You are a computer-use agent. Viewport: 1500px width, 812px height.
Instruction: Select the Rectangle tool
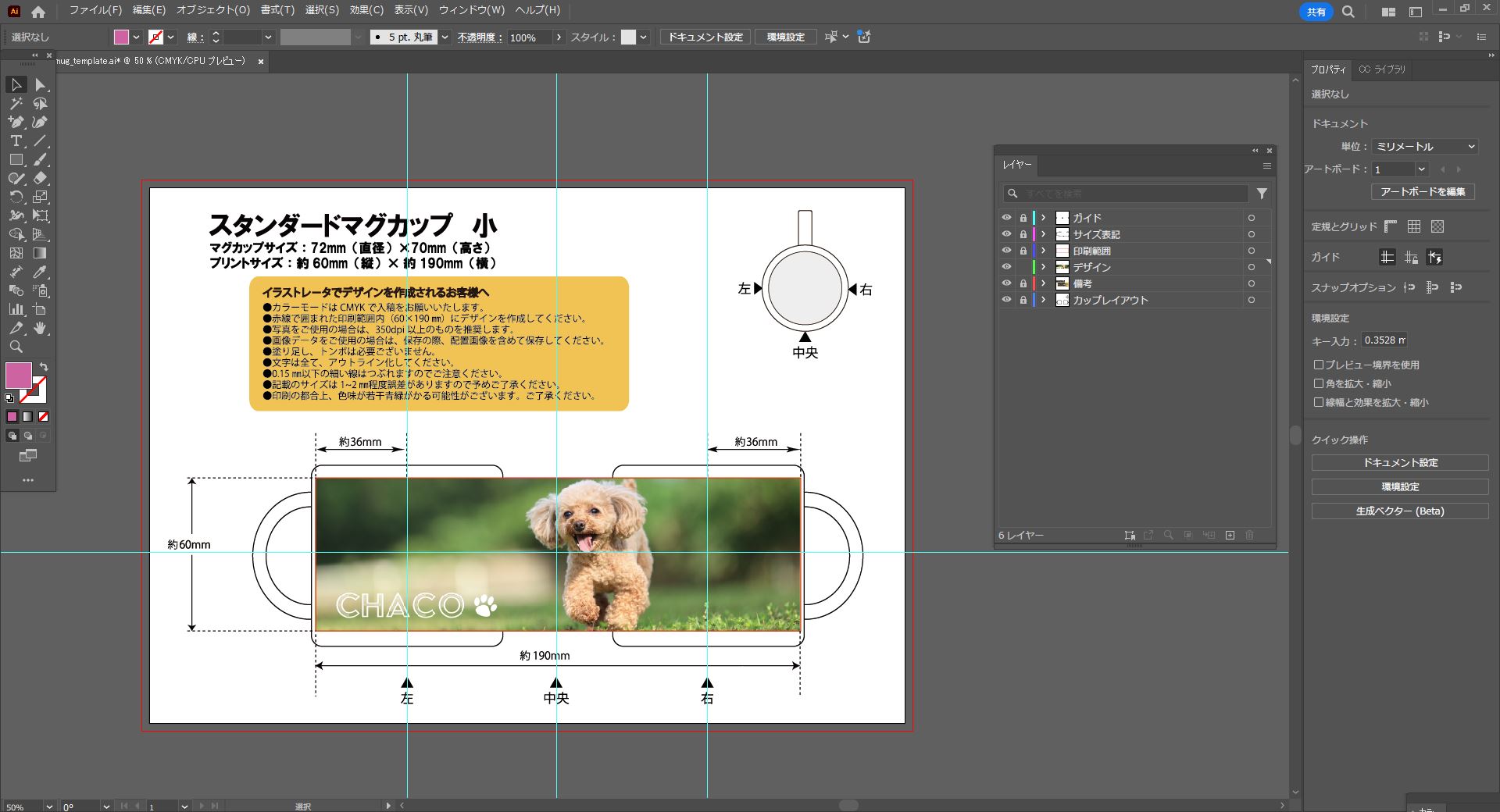click(16, 159)
